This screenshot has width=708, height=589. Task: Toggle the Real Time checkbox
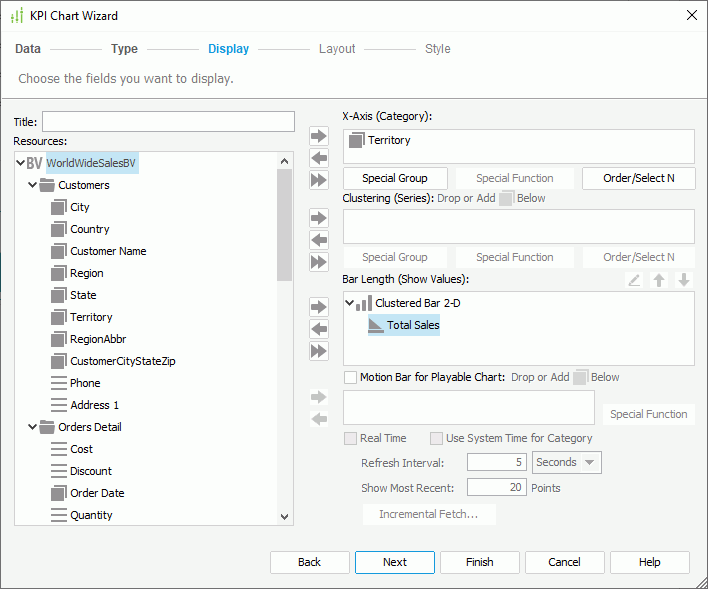[x=350, y=438]
